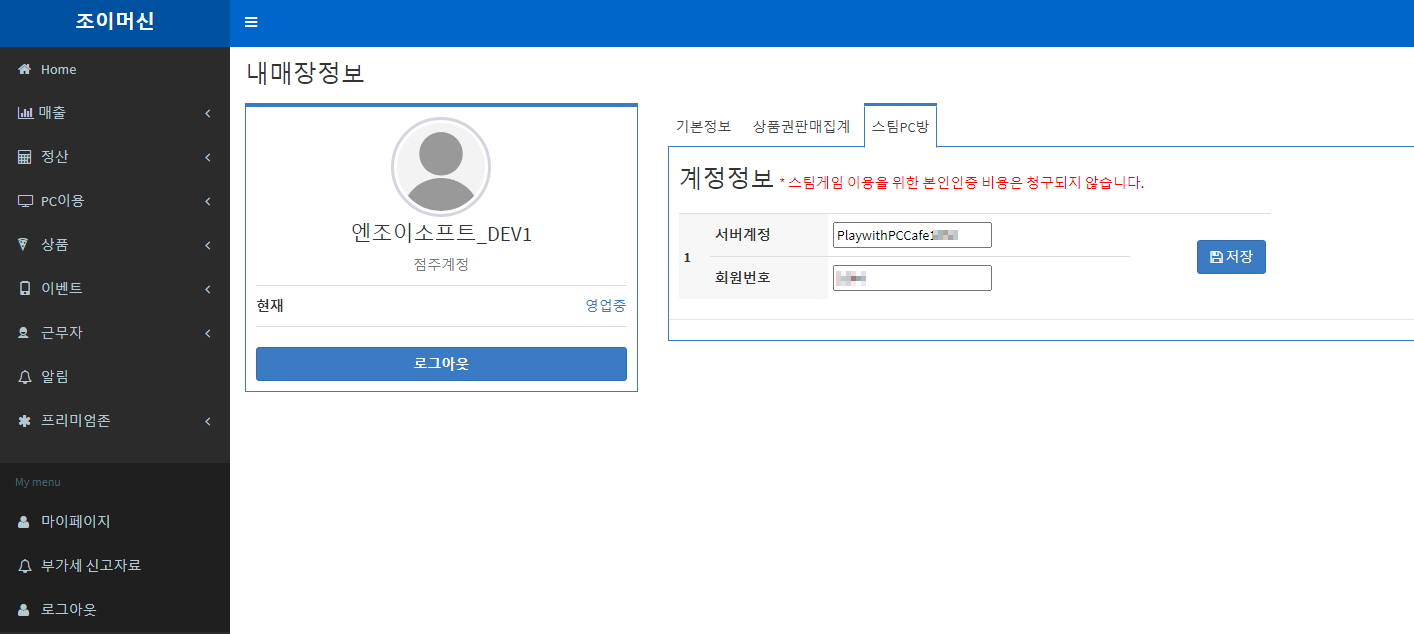Click the Home icon in sidebar
The image size is (1414, 634).
pyautogui.click(x=25, y=70)
